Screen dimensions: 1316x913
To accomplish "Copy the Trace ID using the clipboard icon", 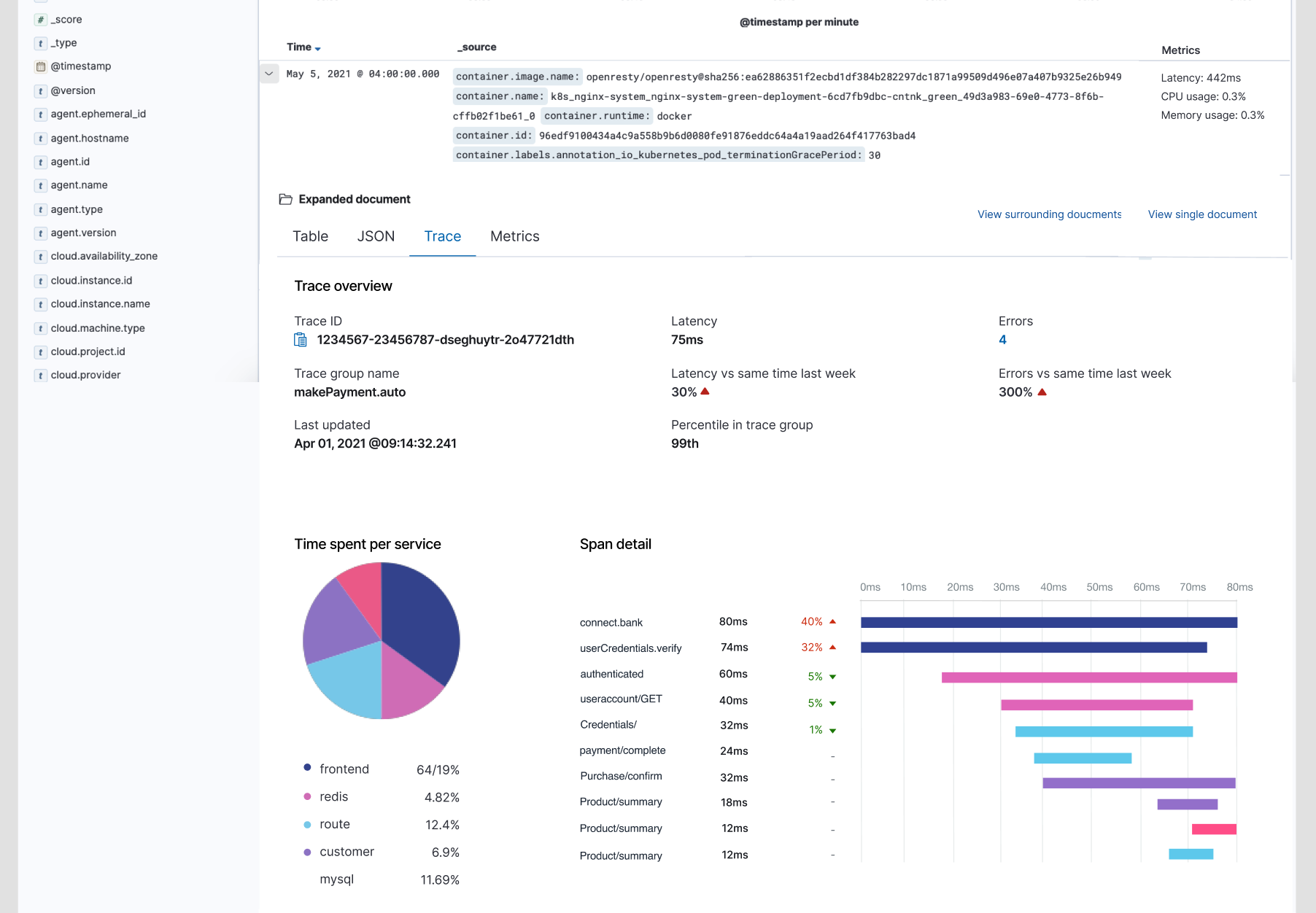I will [x=300, y=339].
